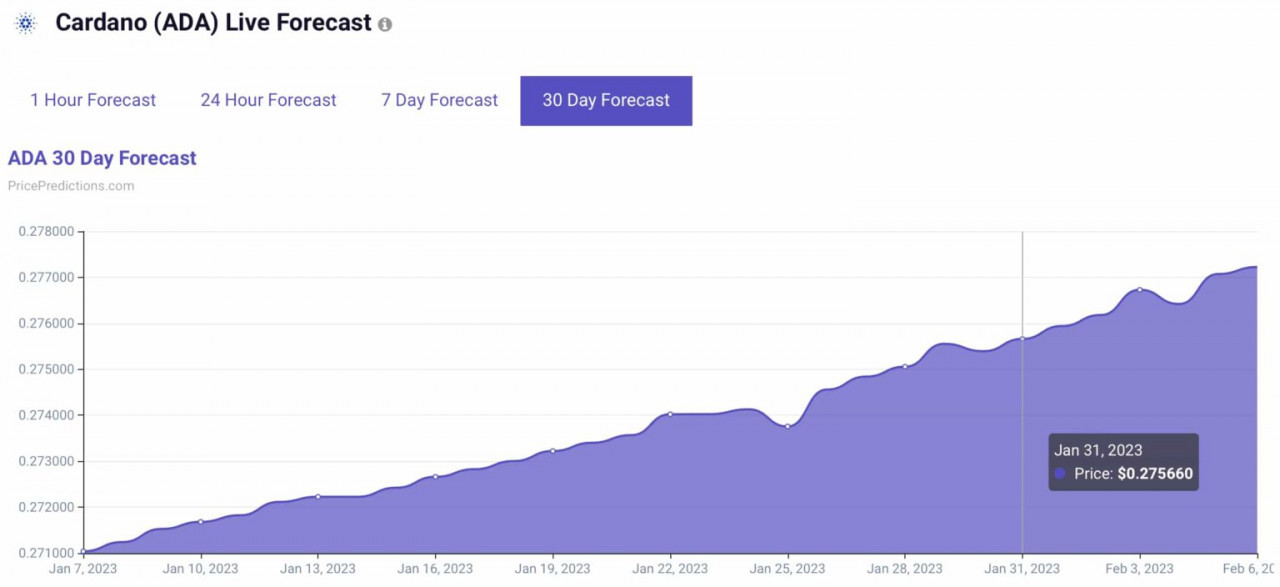Click the Jan 31, 2023 highlighted point
The width and height of the screenshot is (1280, 587).
coord(1022,338)
